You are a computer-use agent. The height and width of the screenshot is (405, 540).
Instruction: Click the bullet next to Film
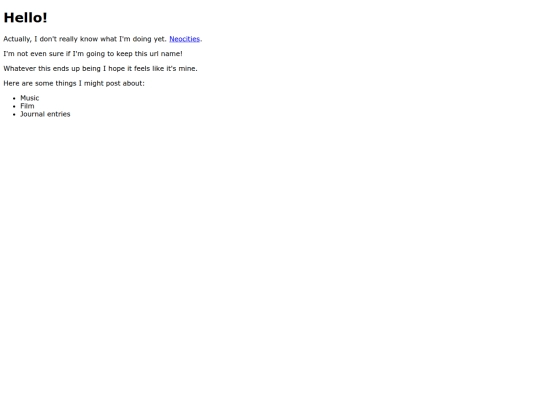[x=14, y=106]
